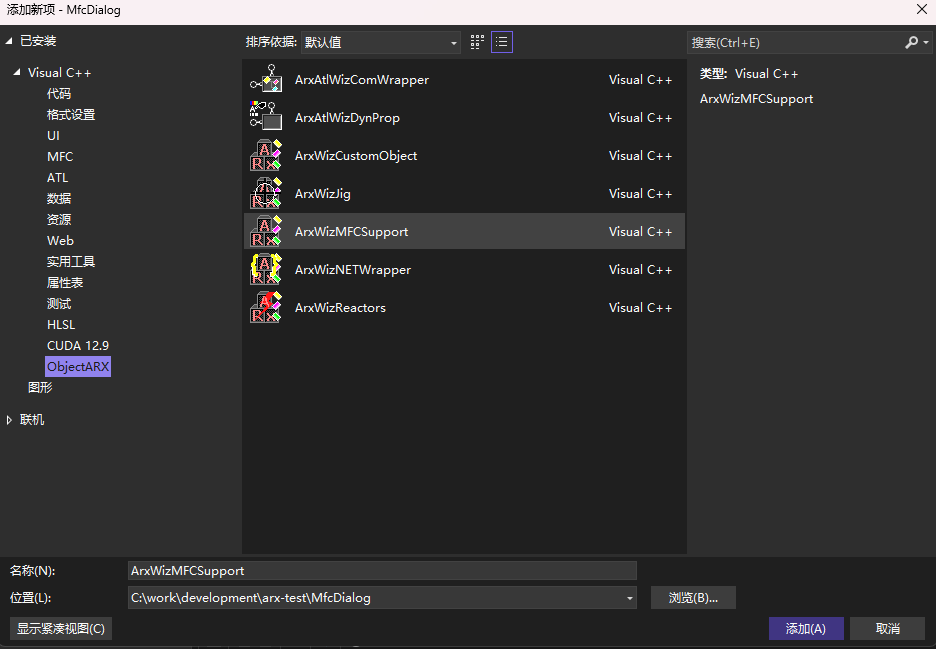Click the 显示紧凑视图(C) button
This screenshot has height=649, width=936.
pyautogui.click(x=61, y=629)
